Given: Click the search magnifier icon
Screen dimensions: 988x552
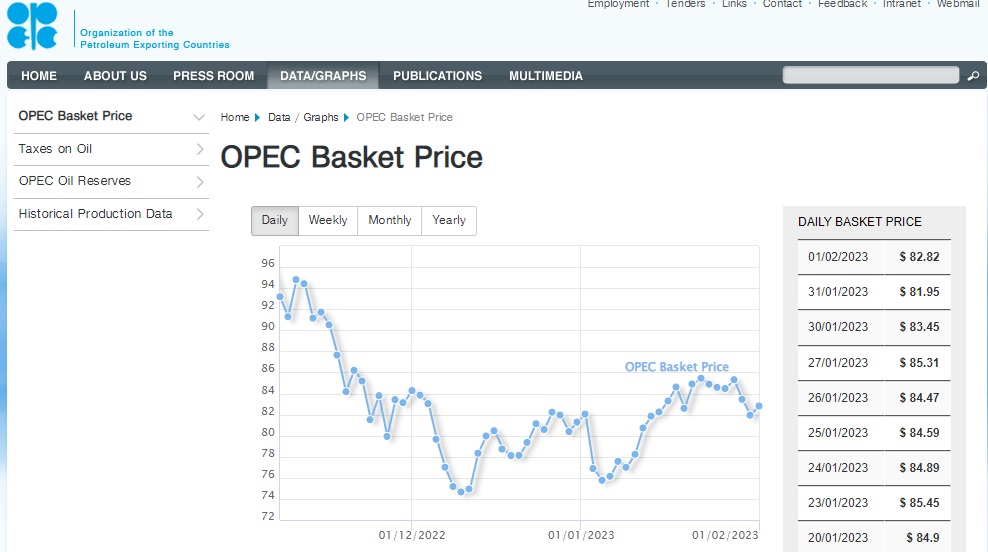Looking at the screenshot, I should tap(973, 76).
